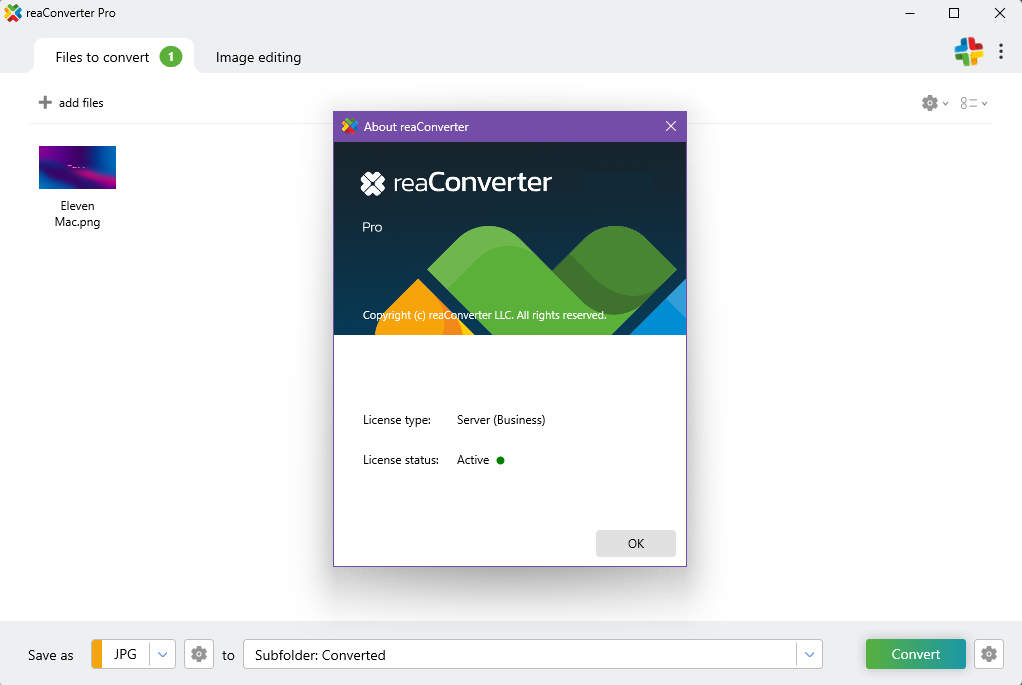1022x685 pixels.
Task: Open the three-dot main menu
Action: 1000,51
